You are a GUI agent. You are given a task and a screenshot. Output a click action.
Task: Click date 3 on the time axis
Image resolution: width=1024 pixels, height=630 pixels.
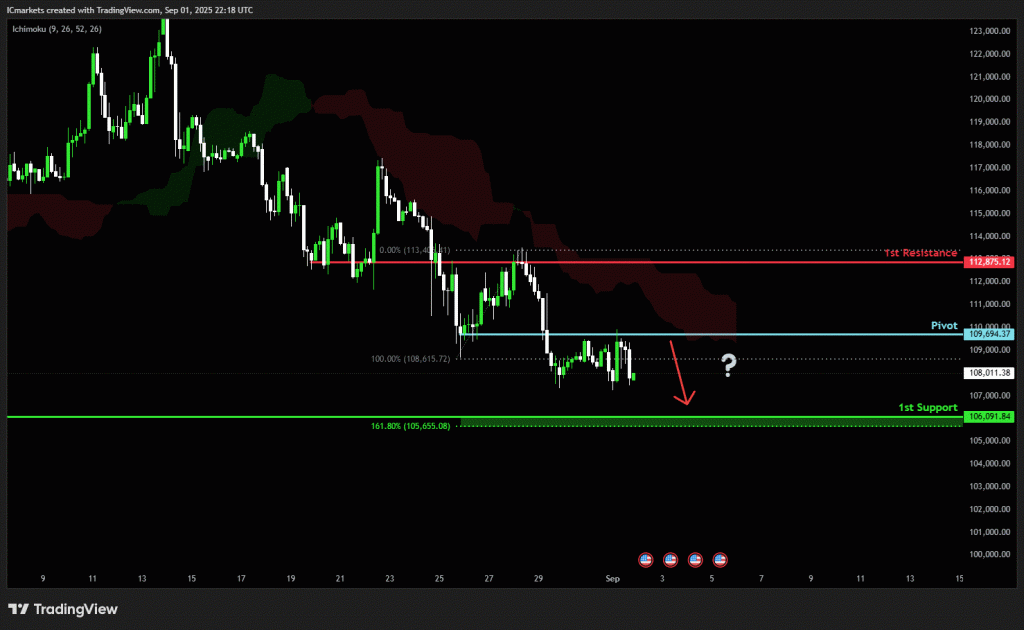662,578
